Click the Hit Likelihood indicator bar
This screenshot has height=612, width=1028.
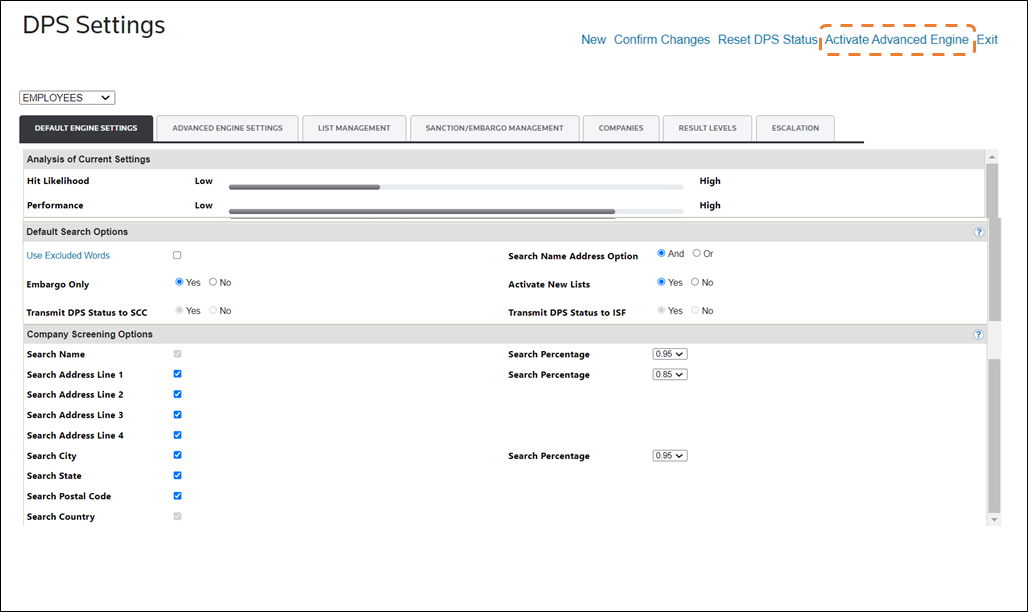tap(456, 187)
